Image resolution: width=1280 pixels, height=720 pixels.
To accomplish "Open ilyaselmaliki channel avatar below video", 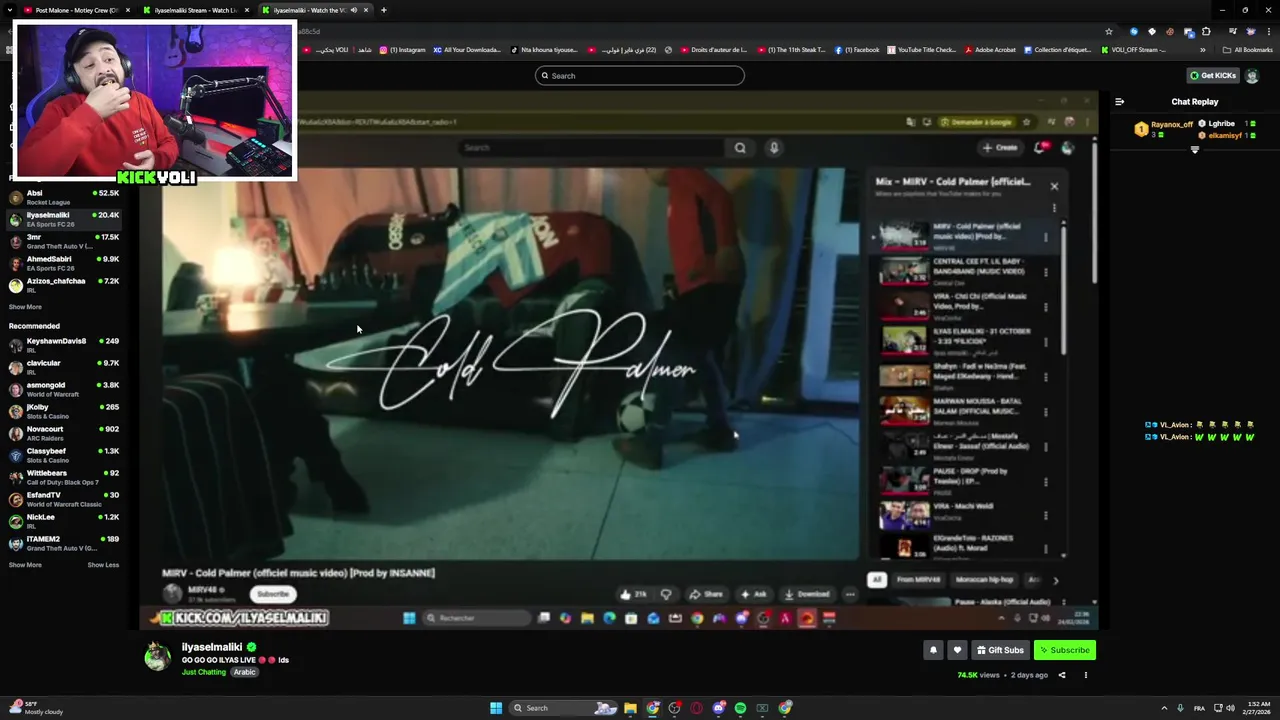I will (x=158, y=657).
